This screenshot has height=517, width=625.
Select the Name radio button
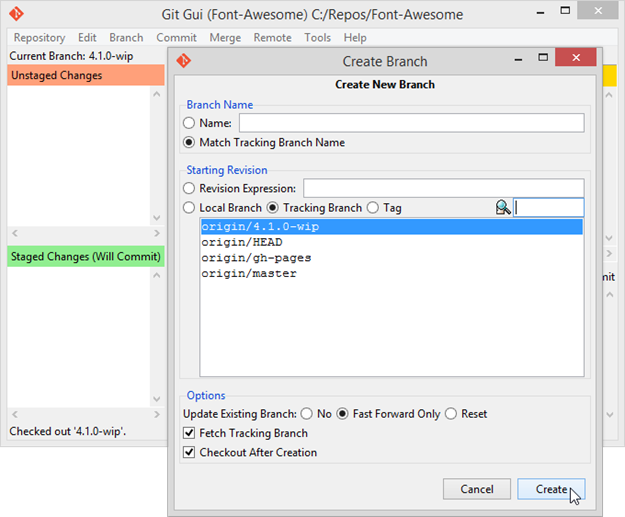(189, 123)
